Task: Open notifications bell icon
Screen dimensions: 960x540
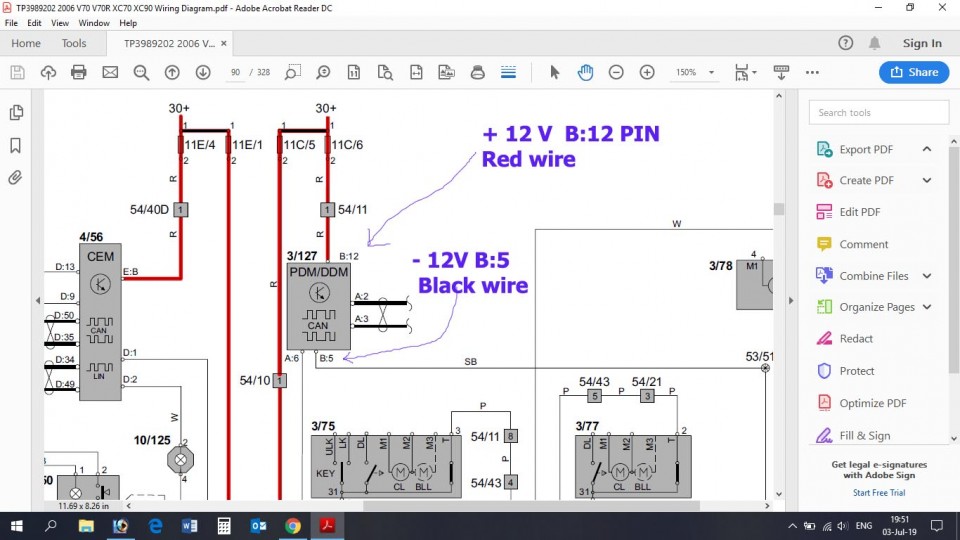Action: click(x=875, y=43)
